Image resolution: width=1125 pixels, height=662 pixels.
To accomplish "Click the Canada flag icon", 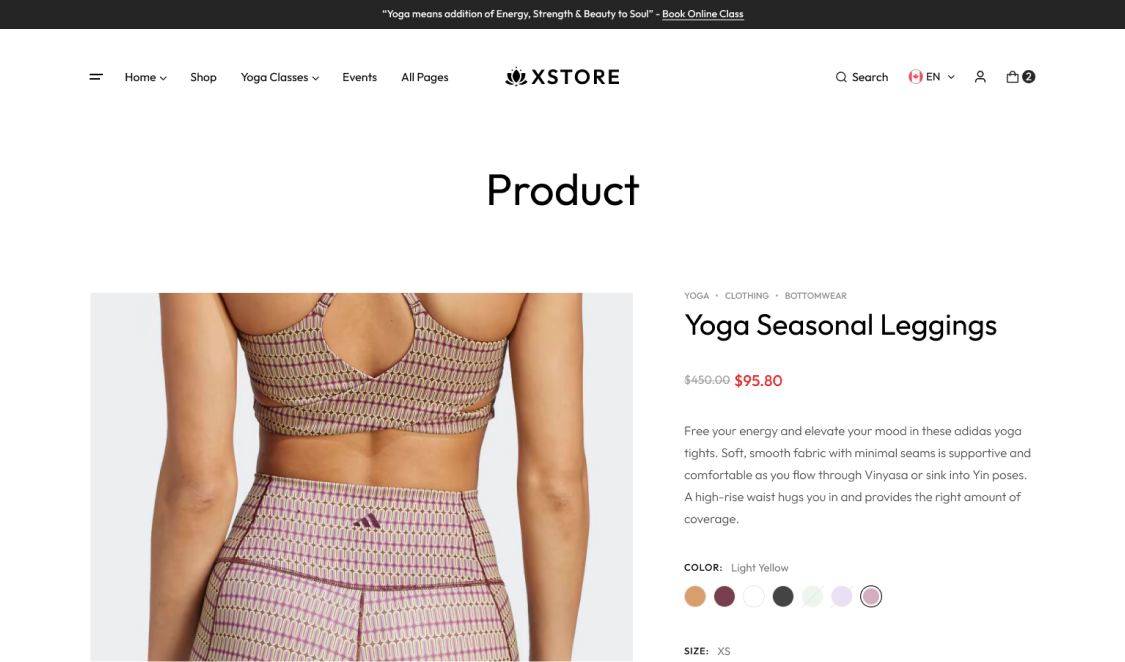I will click(915, 77).
